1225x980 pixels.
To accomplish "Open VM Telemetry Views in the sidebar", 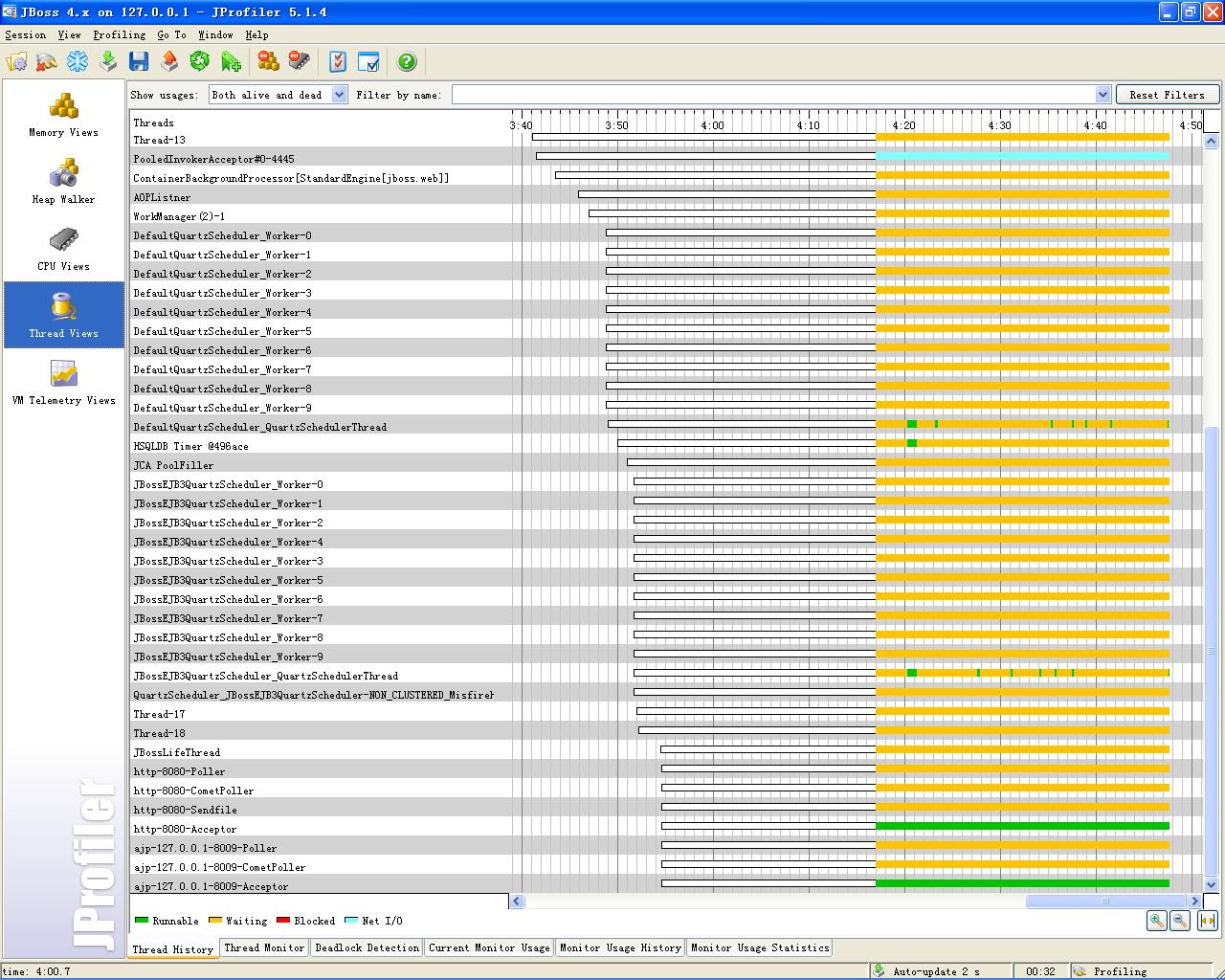I will click(x=63, y=383).
